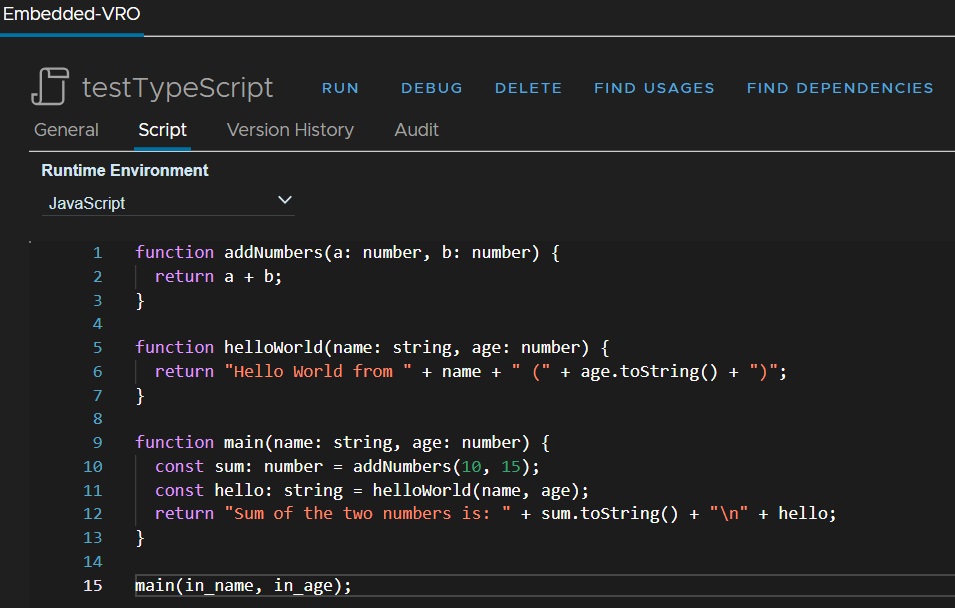The height and width of the screenshot is (608, 955).
Task: Click line number 1 in the gutter
Action: click(97, 253)
